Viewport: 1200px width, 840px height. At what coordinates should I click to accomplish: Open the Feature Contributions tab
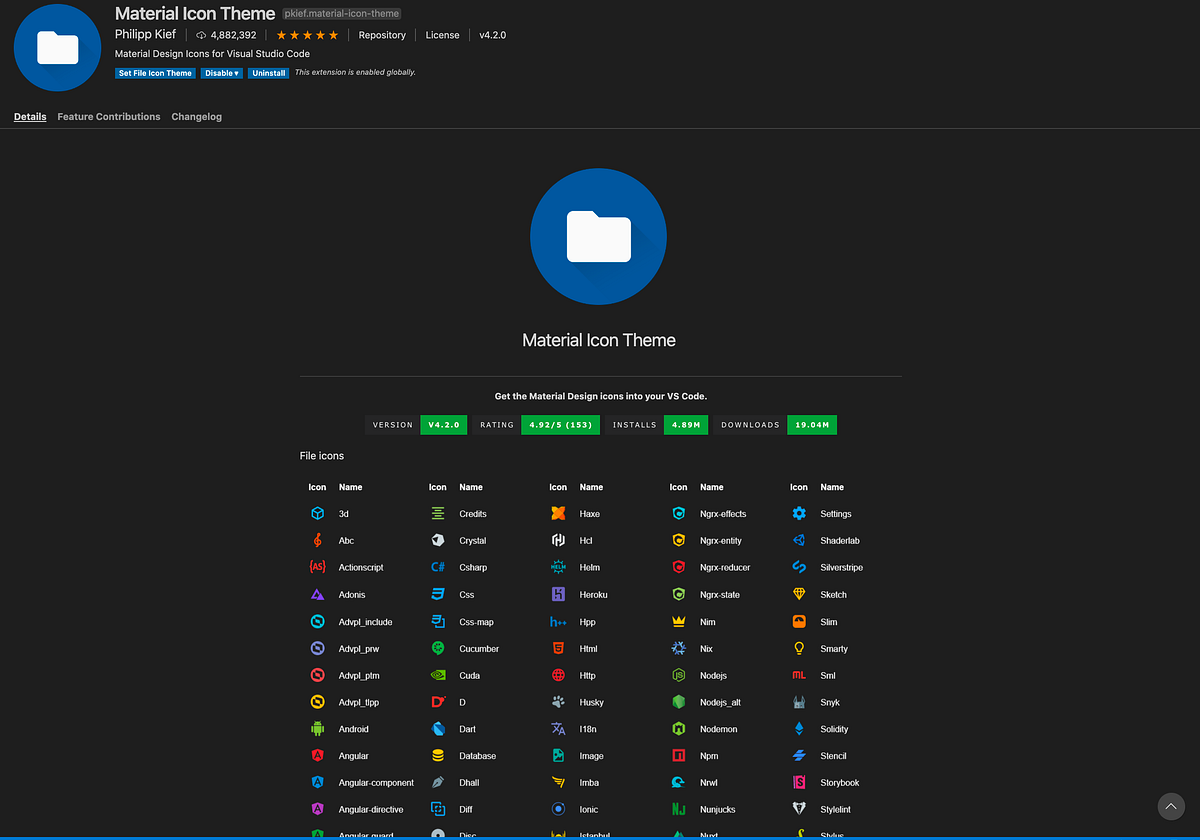[x=108, y=116]
